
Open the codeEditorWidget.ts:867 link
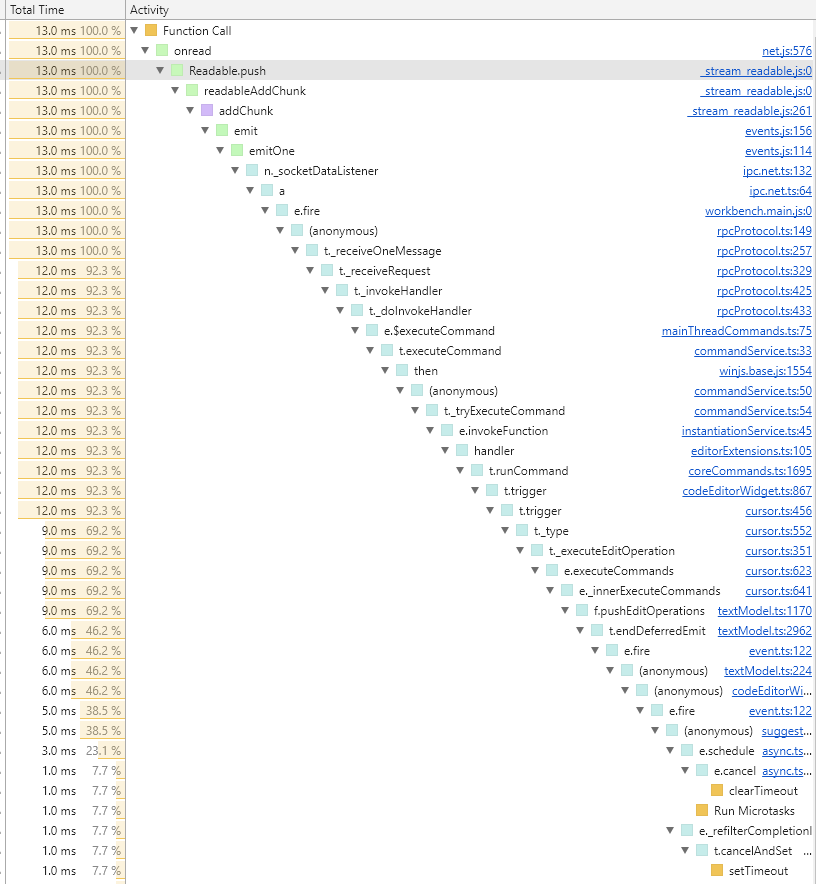[747, 491]
